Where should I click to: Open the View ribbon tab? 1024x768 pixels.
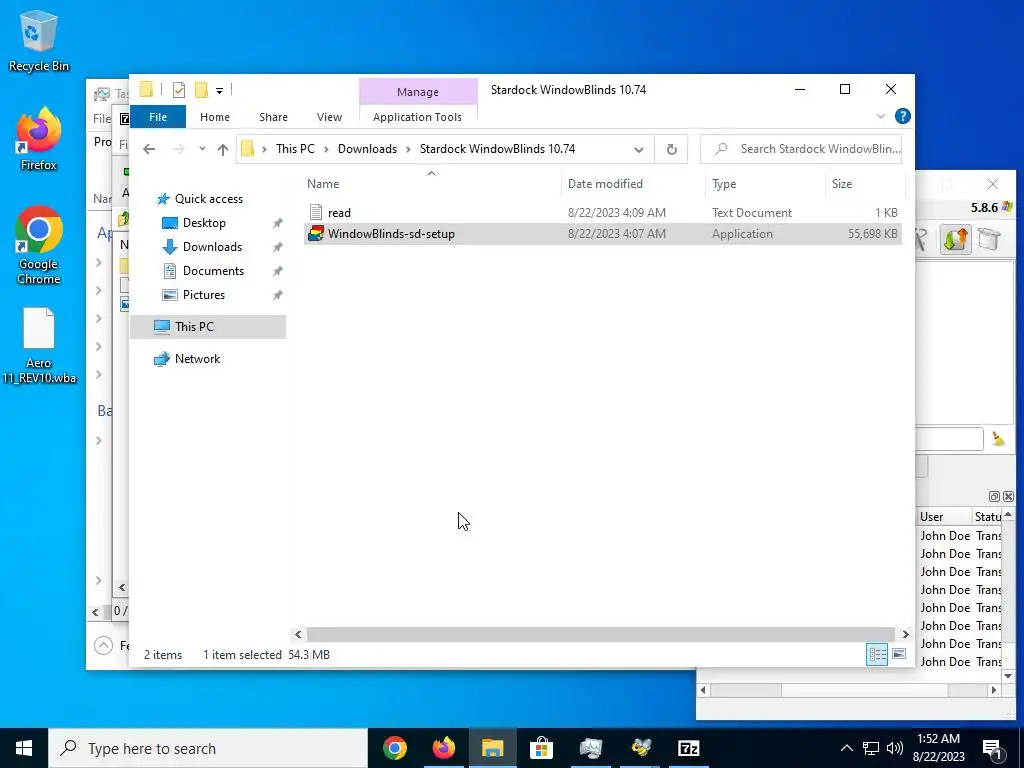[x=329, y=117]
